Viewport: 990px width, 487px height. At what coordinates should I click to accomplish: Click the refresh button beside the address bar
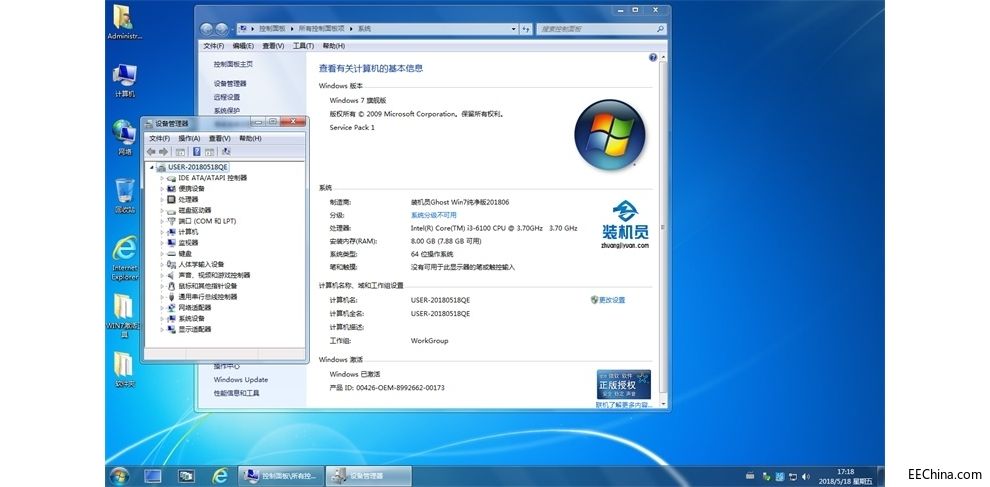tap(525, 29)
